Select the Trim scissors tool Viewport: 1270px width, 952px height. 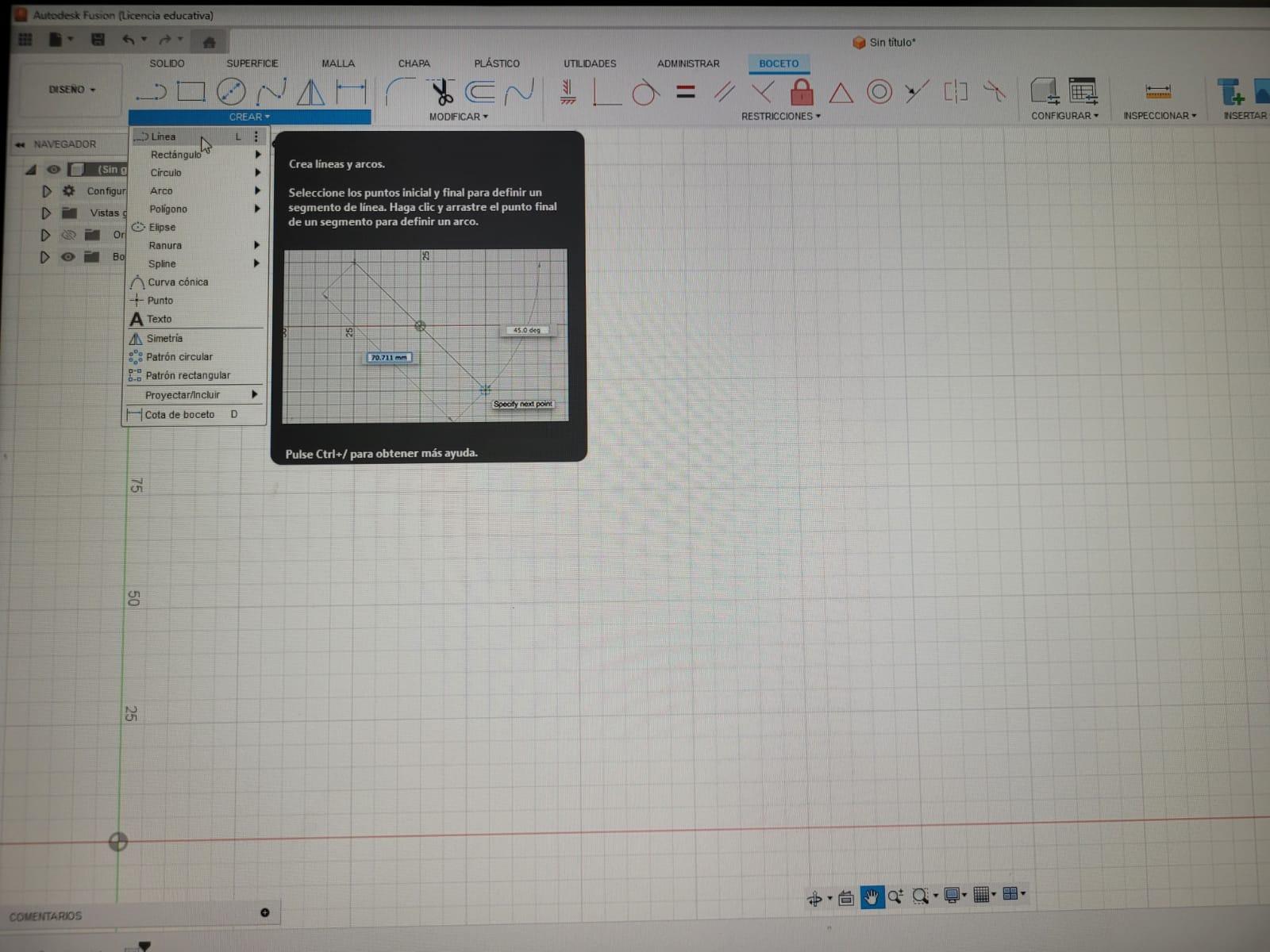[x=441, y=92]
